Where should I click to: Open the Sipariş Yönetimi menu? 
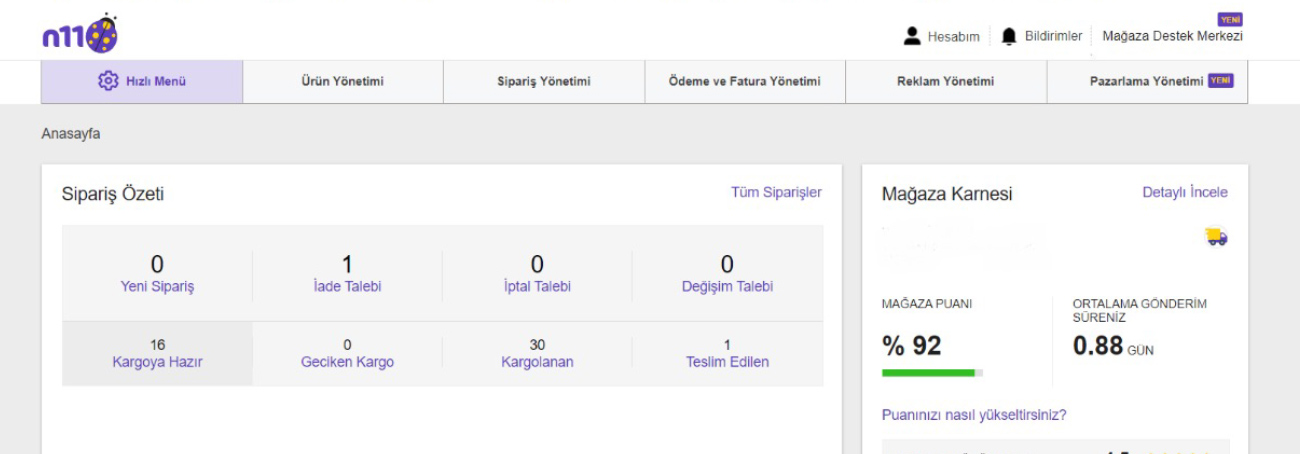[544, 82]
